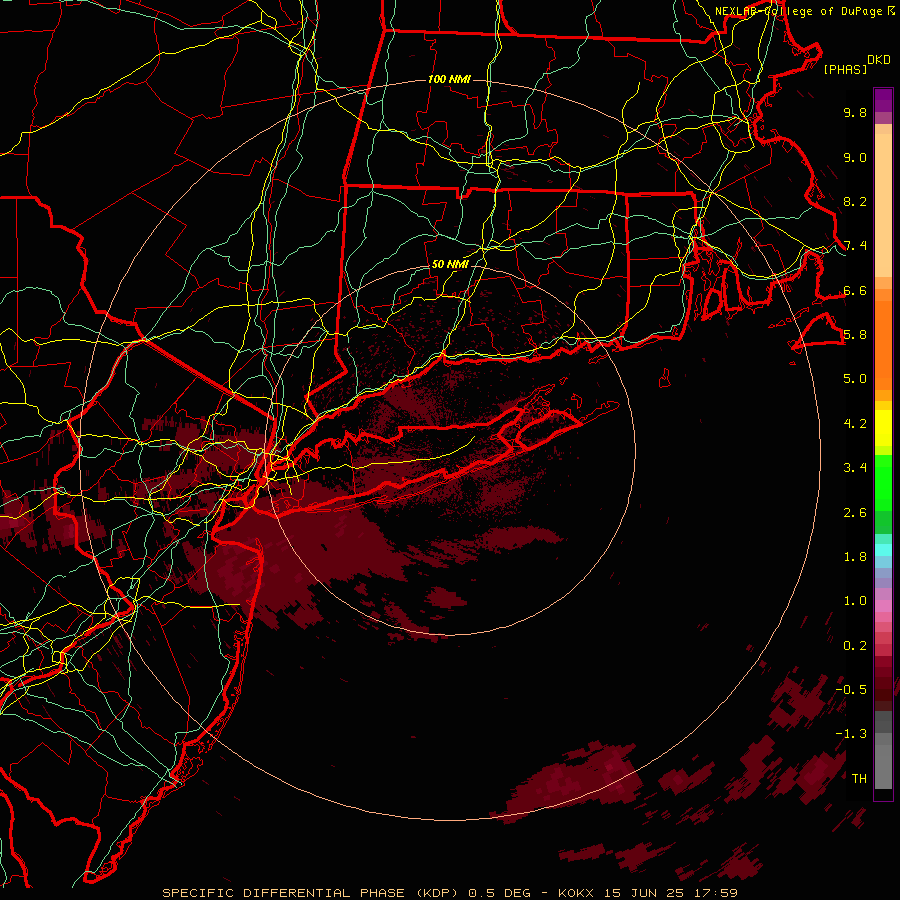The width and height of the screenshot is (900, 900).
Task: Click the 1.0 color scale value
Action: click(x=855, y=601)
